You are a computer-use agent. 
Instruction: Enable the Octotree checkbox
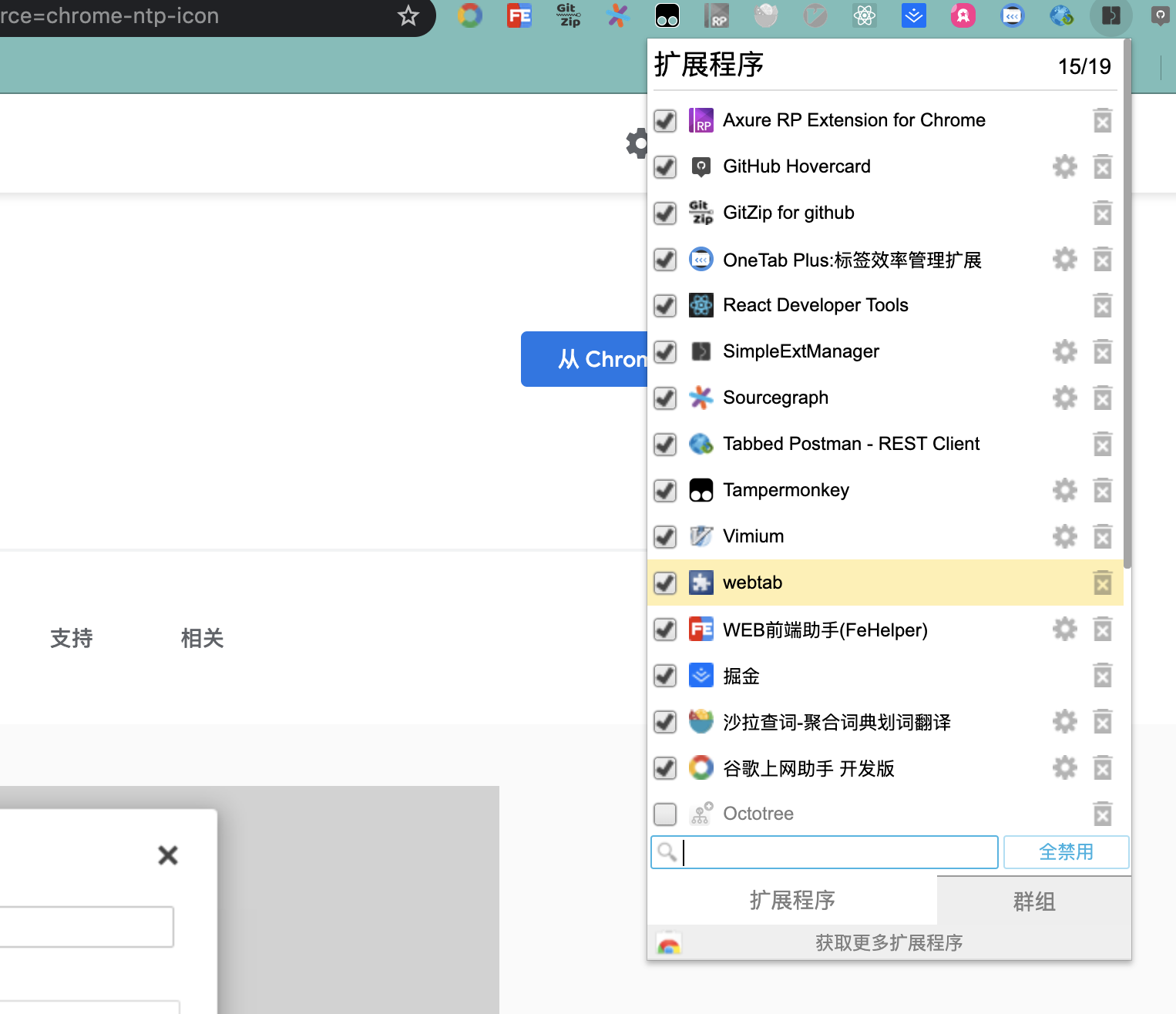tap(665, 814)
